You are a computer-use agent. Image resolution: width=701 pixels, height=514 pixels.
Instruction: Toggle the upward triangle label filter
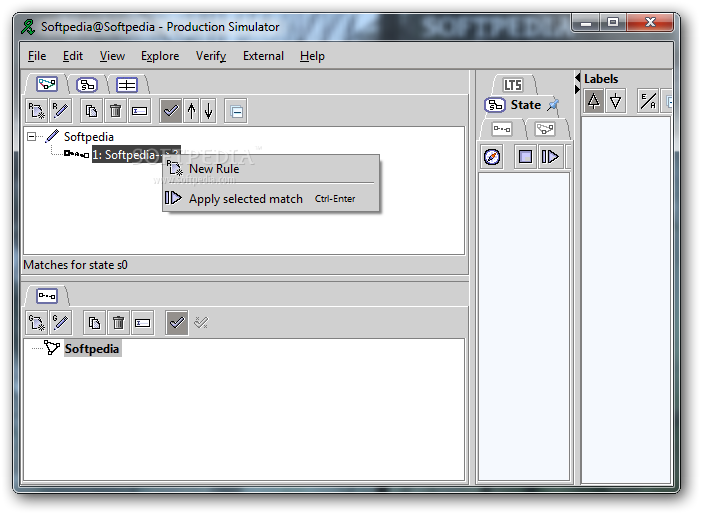594,101
